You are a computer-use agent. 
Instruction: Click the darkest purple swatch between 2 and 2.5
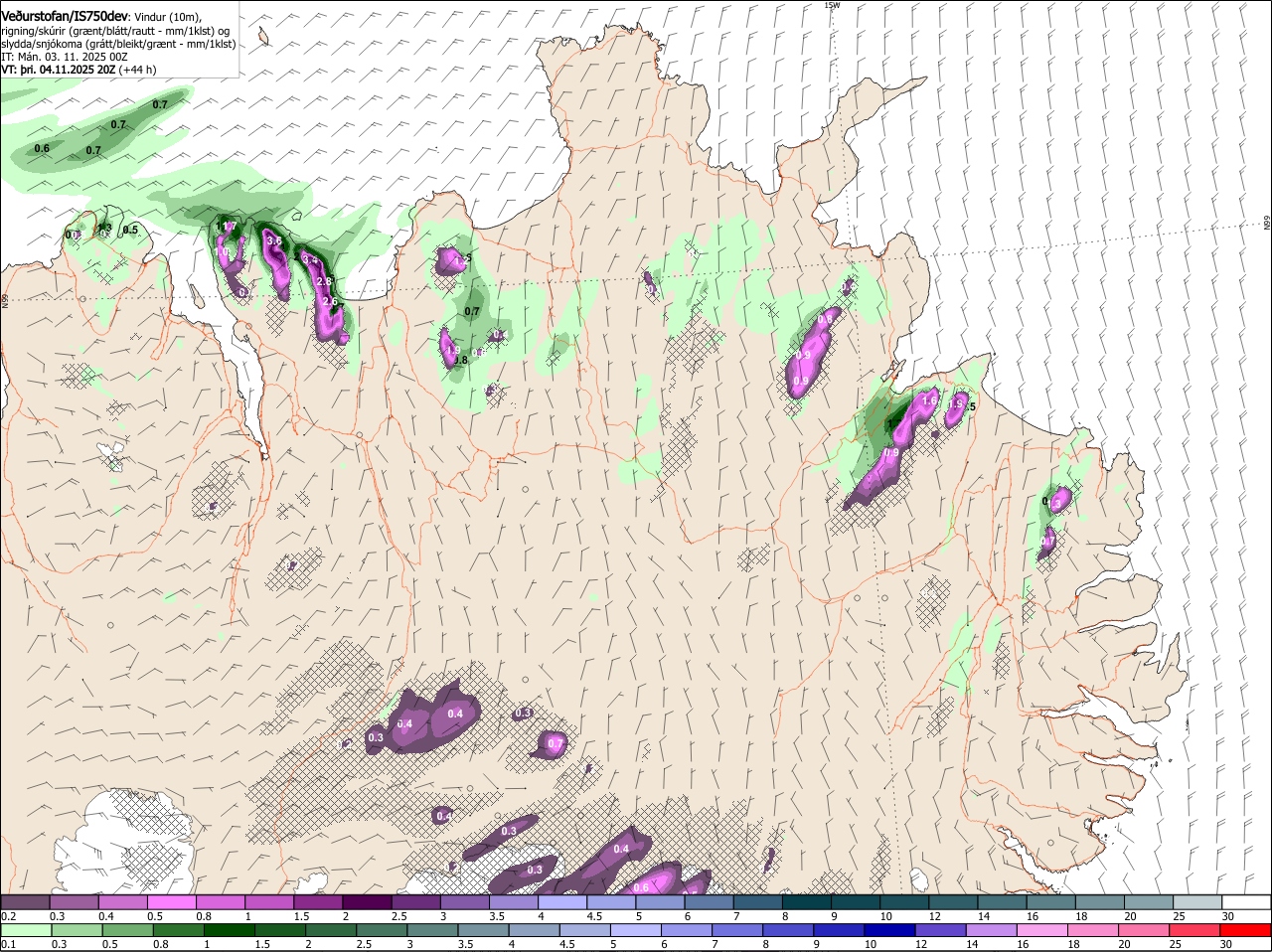click(367, 901)
